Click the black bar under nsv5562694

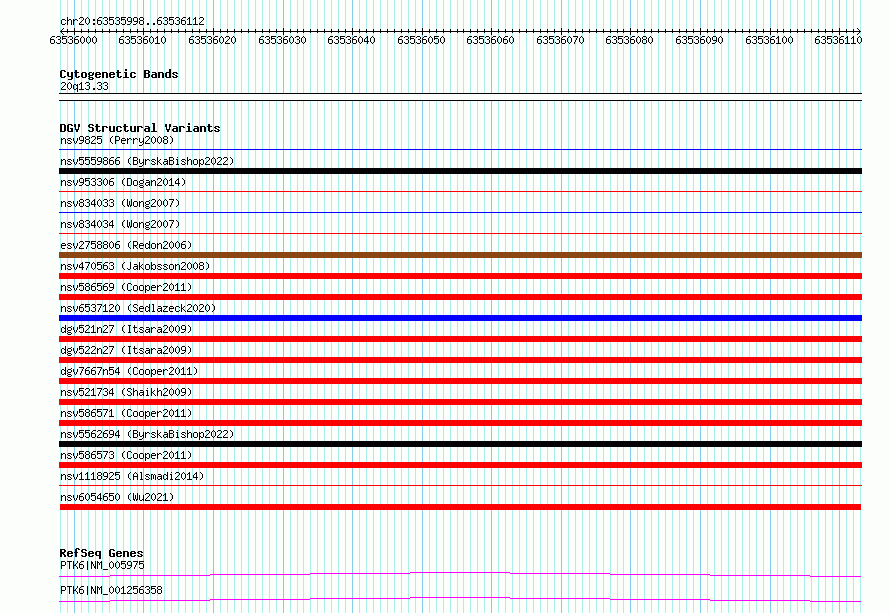click(x=460, y=444)
